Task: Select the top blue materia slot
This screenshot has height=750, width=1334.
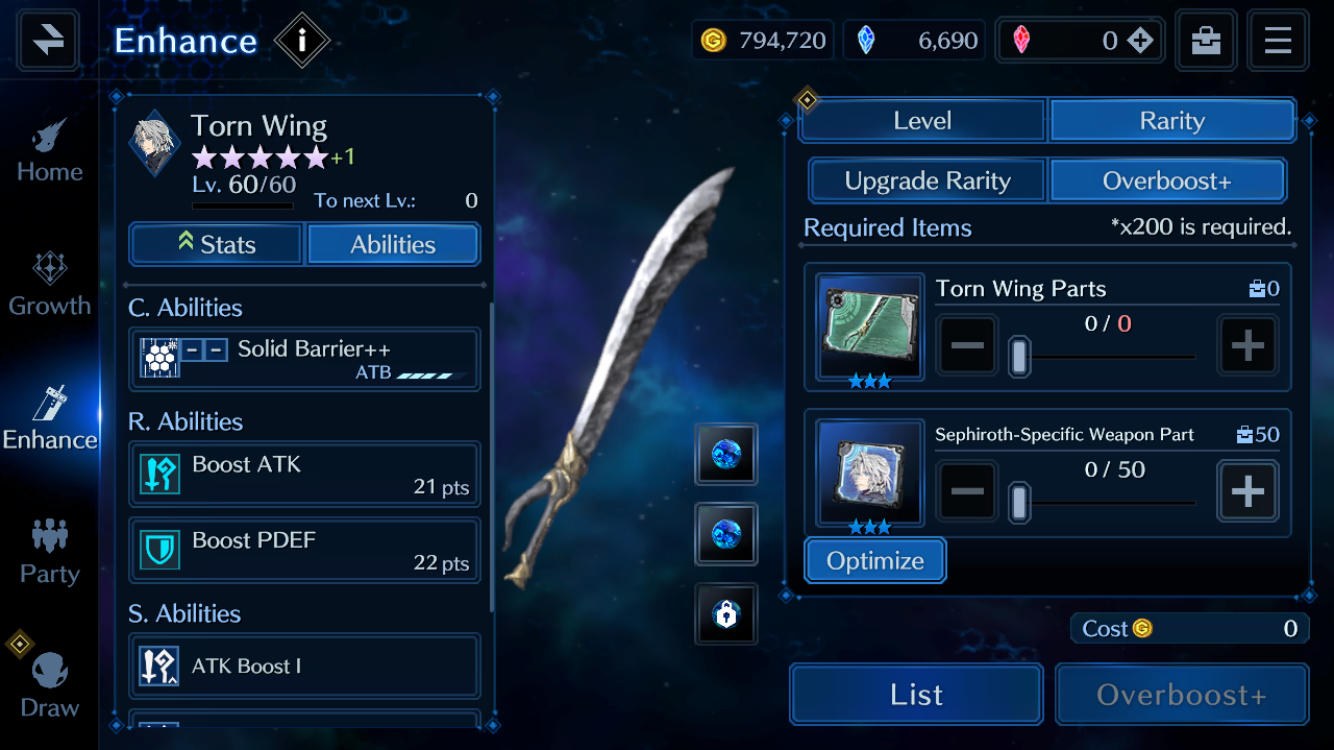Action: [x=726, y=454]
